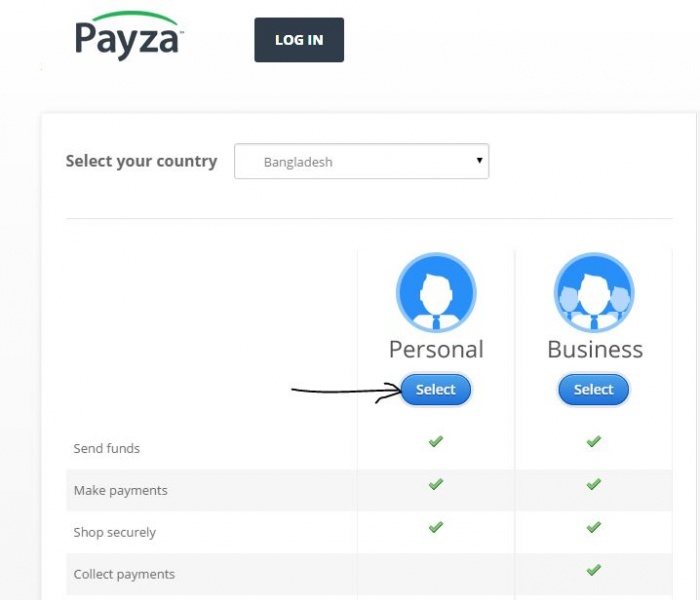Screen dimensions: 700x600
Task: Click the Collect payments feature label
Action: point(124,575)
